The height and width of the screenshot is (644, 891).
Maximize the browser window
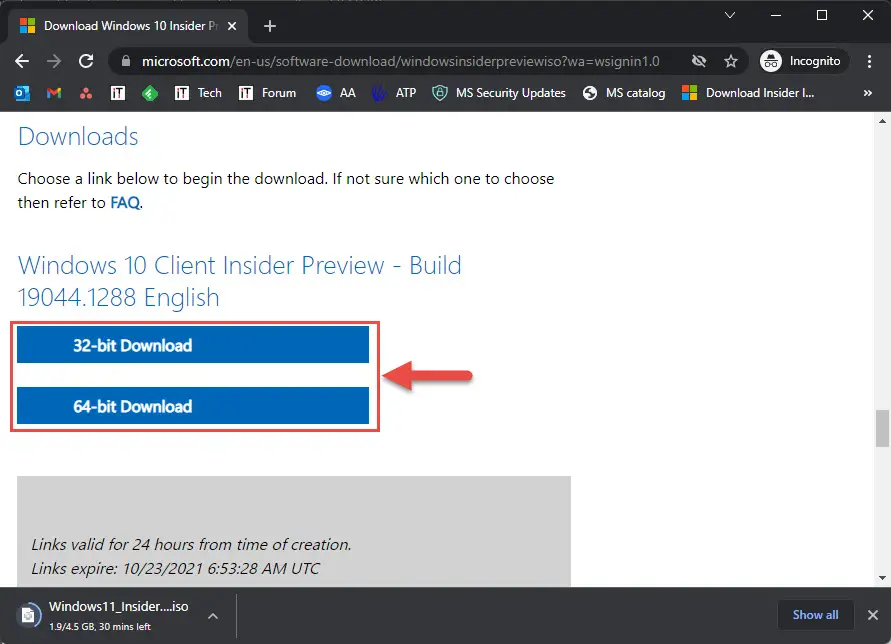click(822, 15)
